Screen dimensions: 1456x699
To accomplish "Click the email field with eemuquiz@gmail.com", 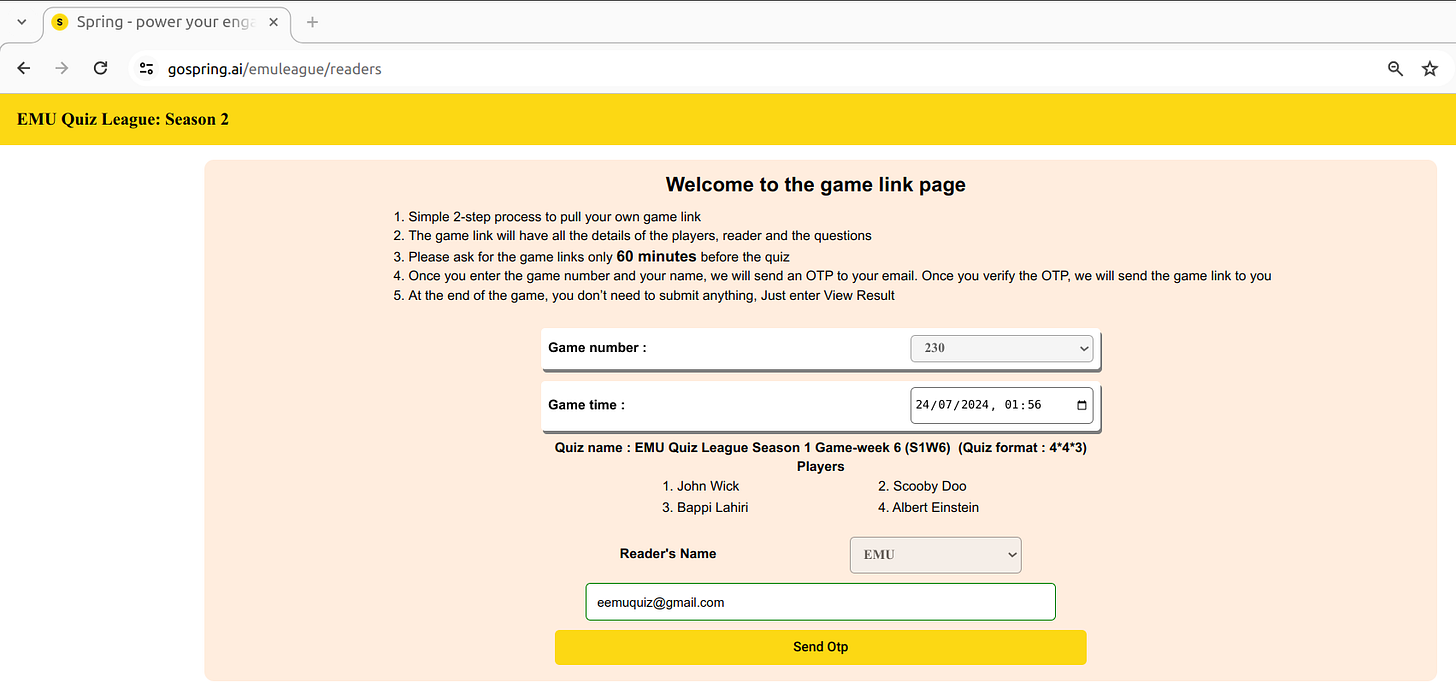I will (820, 602).
